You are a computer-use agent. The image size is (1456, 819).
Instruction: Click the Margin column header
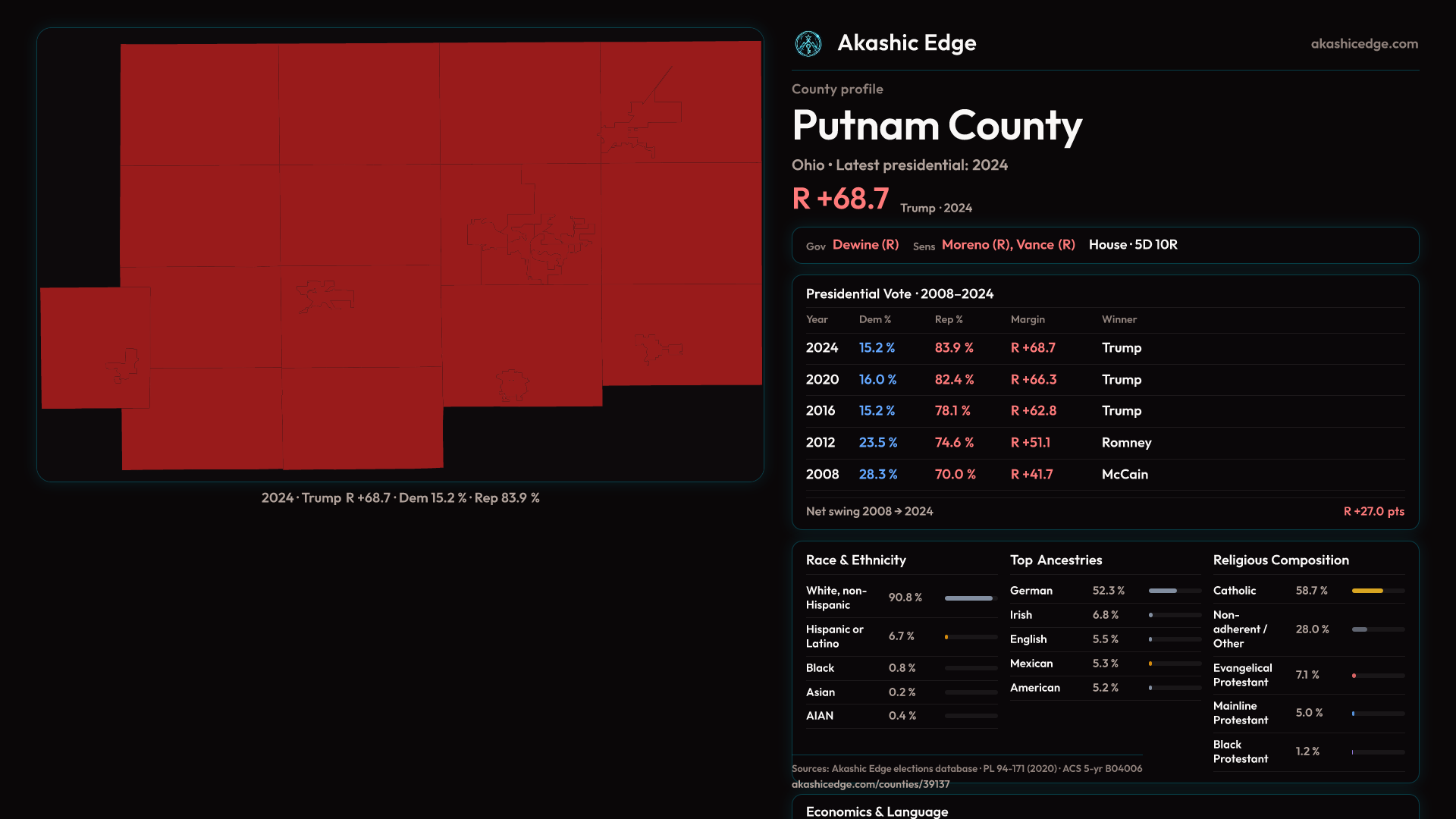1027,320
